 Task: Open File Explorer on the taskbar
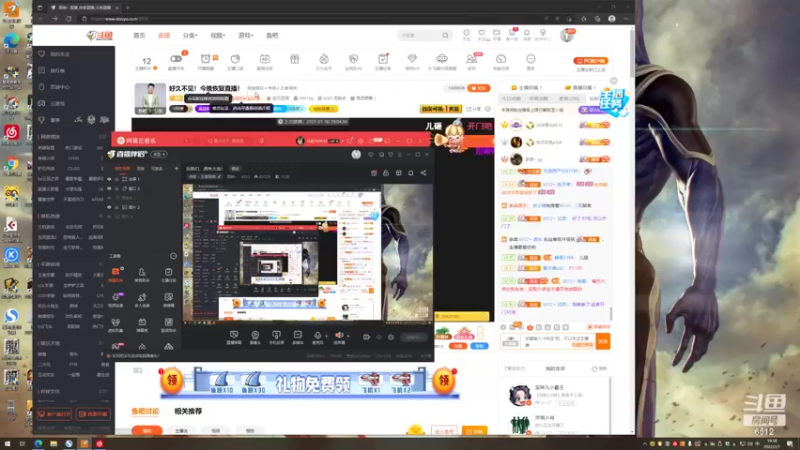(53, 444)
